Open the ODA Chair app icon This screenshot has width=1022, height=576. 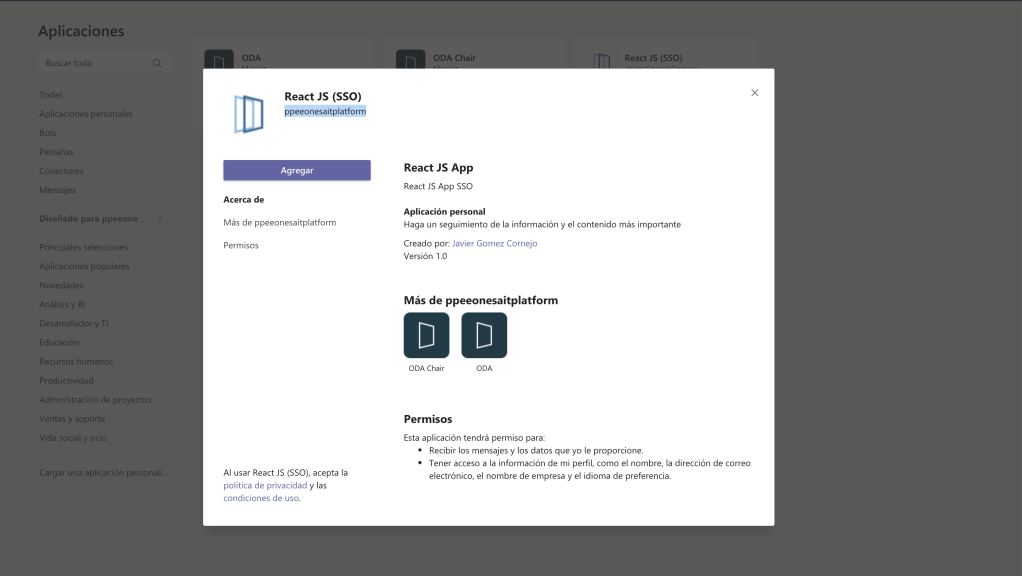point(426,335)
